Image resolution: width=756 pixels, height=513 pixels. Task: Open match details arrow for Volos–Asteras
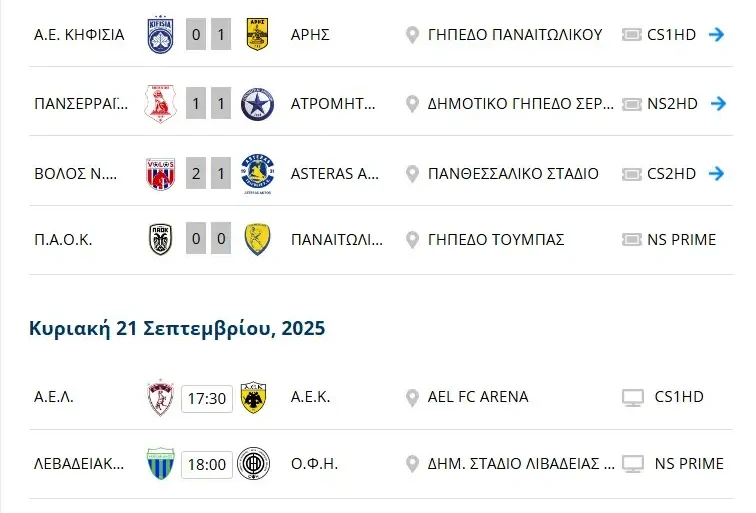click(x=716, y=173)
